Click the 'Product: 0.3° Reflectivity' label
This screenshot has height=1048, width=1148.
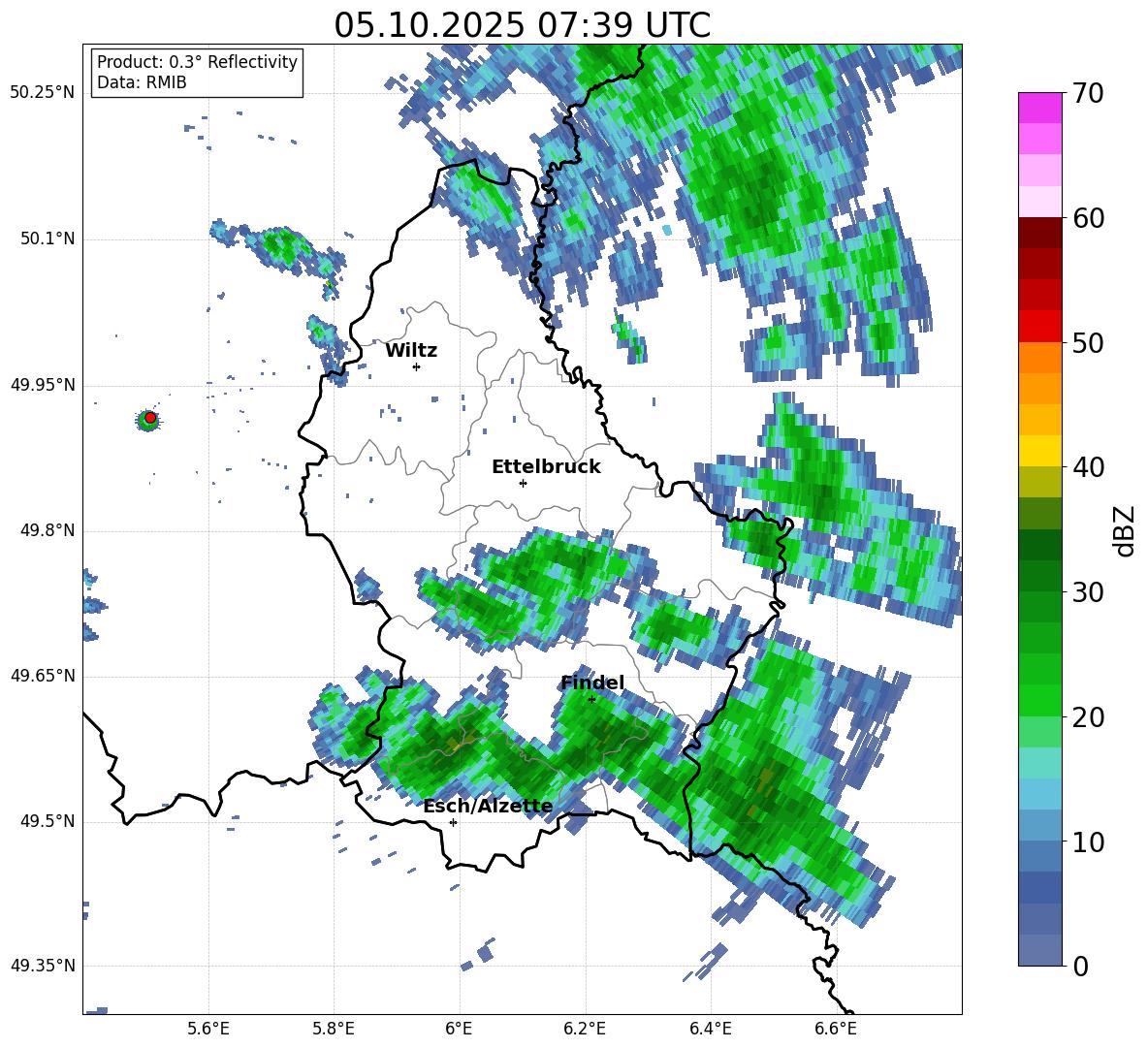(x=197, y=61)
